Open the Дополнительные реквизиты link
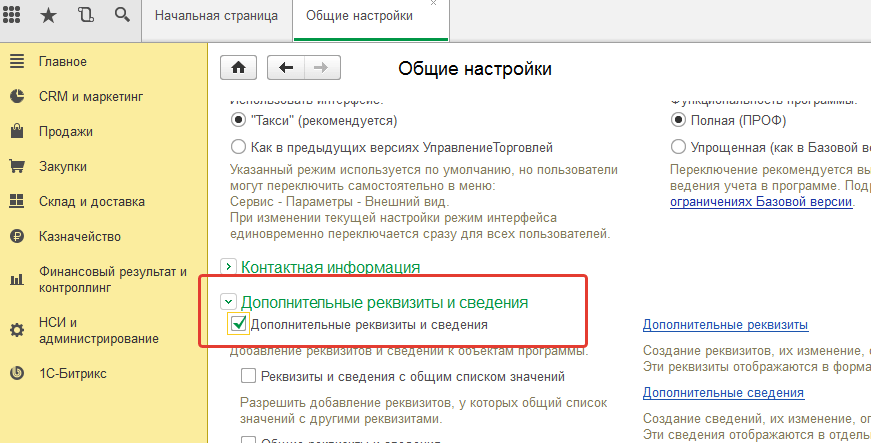Image resolution: width=871 pixels, height=443 pixels. tap(725, 325)
